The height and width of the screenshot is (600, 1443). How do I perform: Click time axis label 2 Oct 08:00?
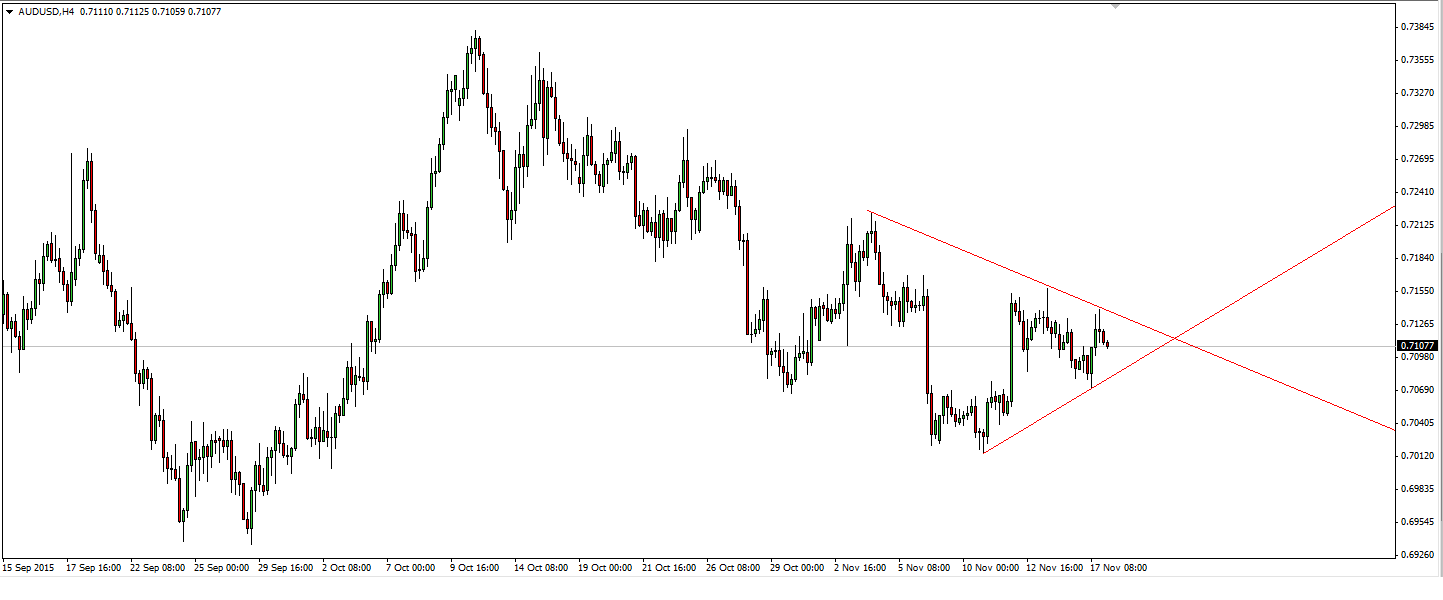click(347, 567)
